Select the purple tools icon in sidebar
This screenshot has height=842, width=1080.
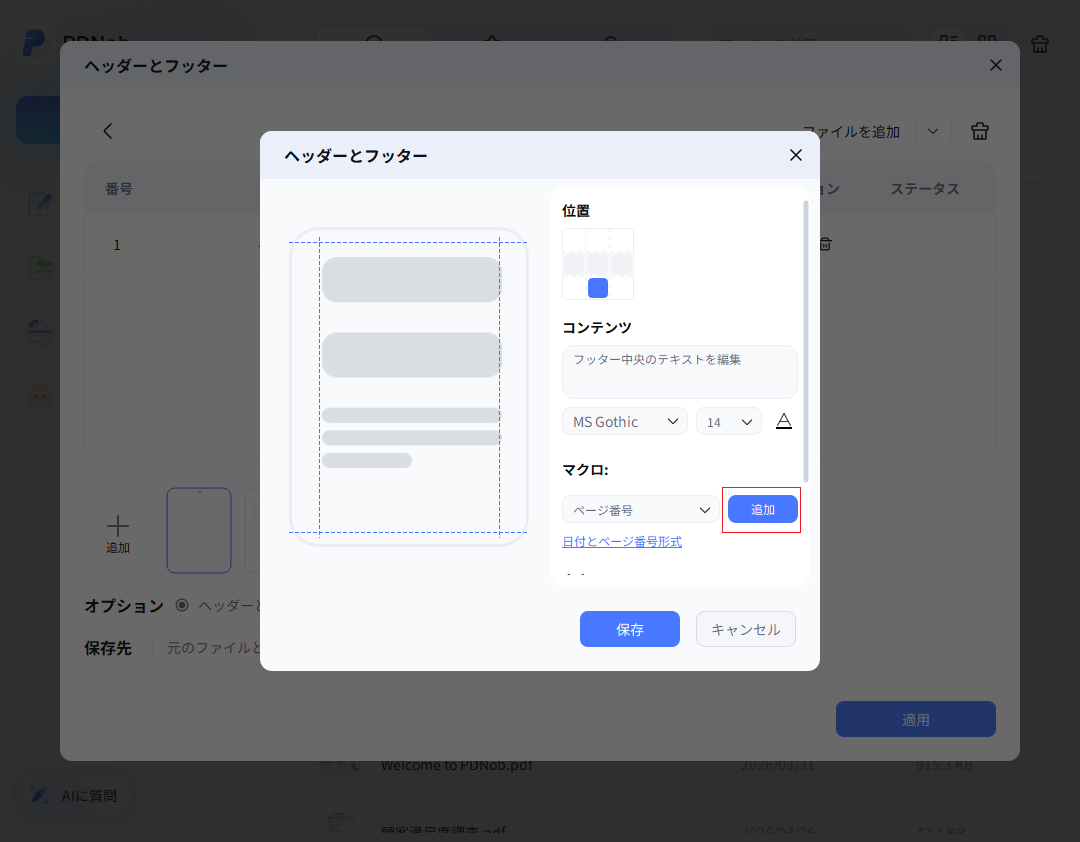pos(40,332)
